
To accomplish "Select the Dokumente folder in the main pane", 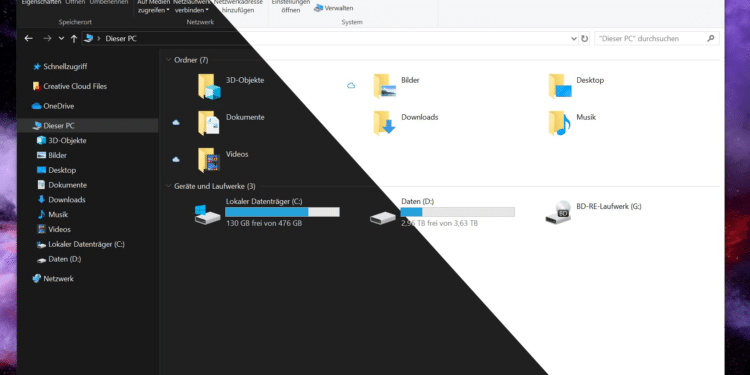I will point(231,123).
